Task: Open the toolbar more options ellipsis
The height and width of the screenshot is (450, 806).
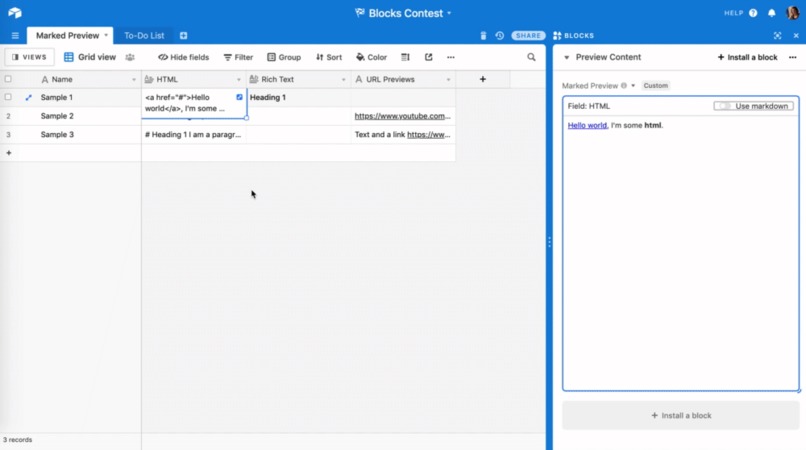Action: 451,57
